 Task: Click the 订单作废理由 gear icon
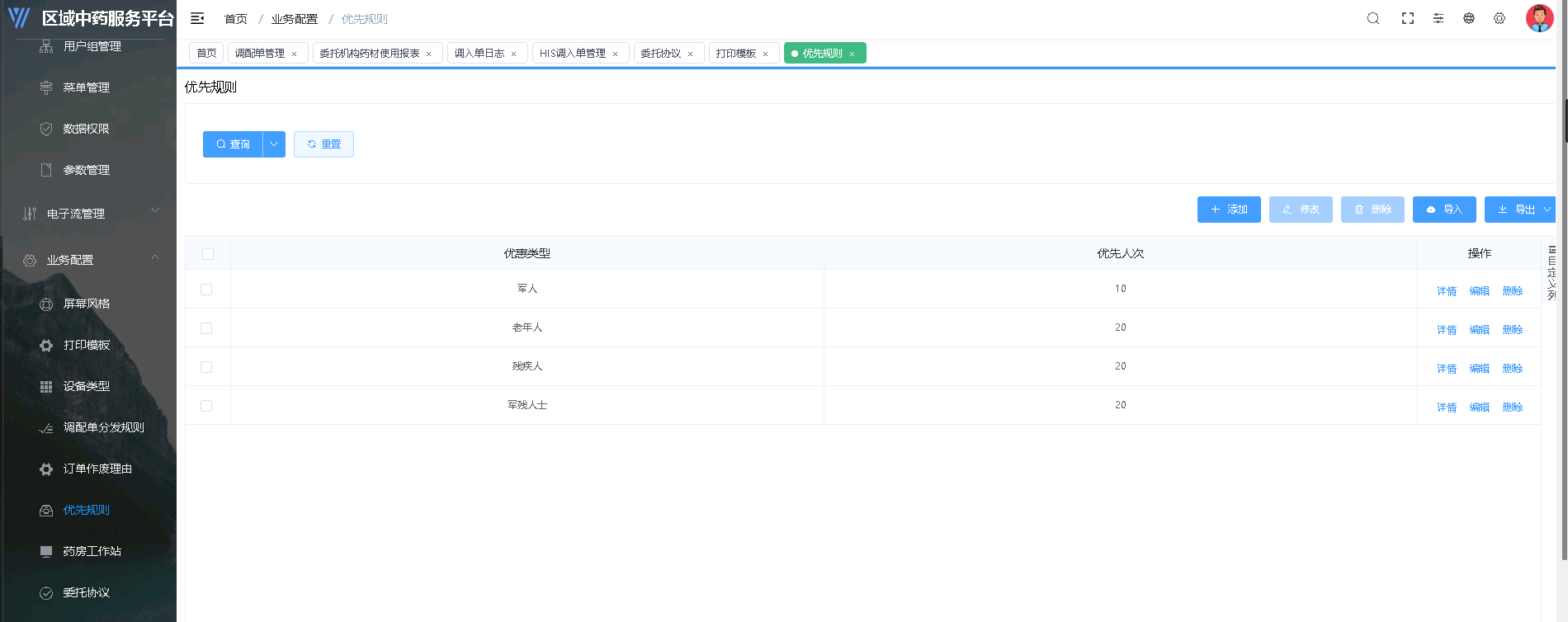[46, 469]
